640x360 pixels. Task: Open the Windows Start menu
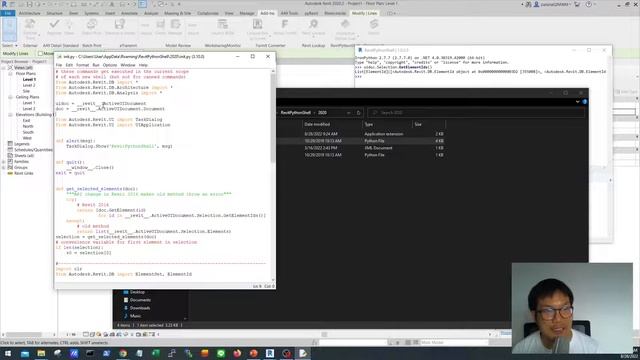tap(8, 353)
